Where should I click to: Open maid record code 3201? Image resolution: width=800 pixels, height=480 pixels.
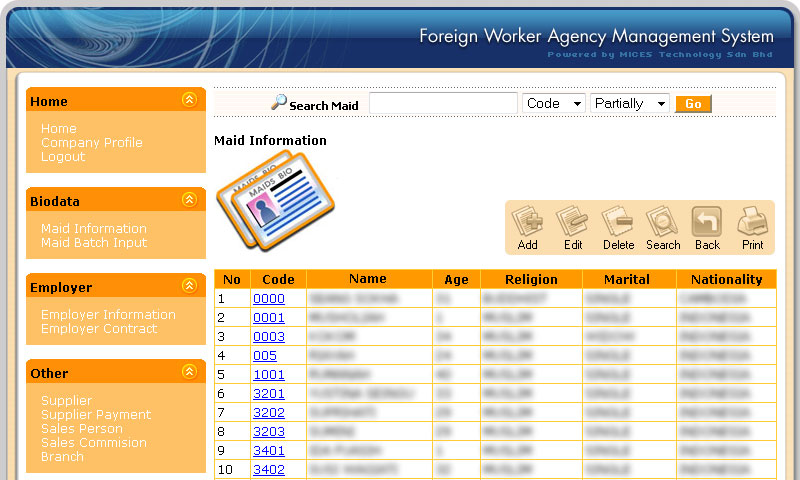268,394
